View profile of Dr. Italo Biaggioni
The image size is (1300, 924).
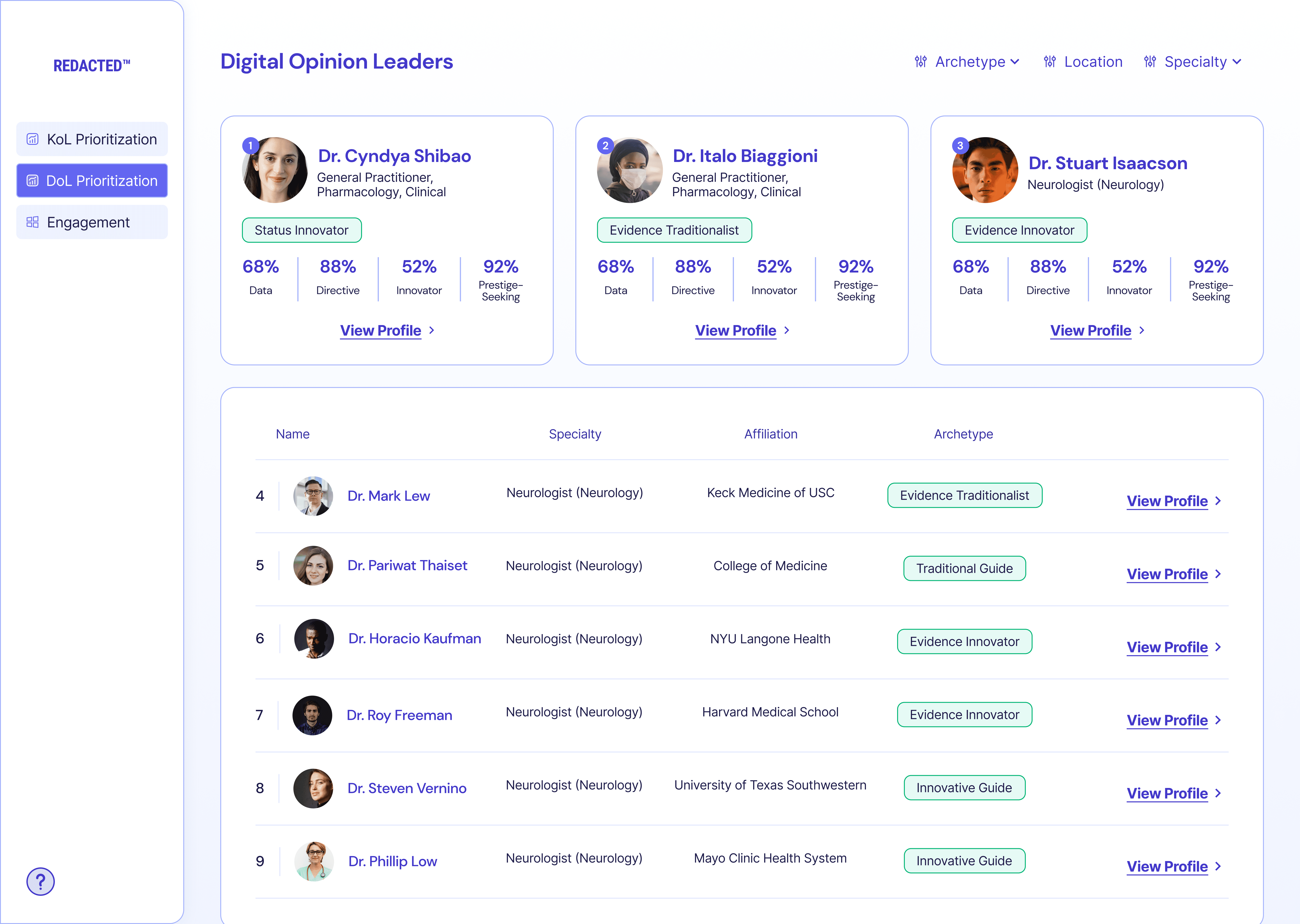pos(736,330)
